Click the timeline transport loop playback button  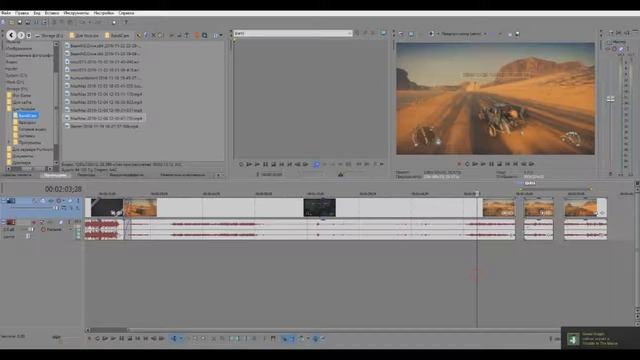(97, 338)
